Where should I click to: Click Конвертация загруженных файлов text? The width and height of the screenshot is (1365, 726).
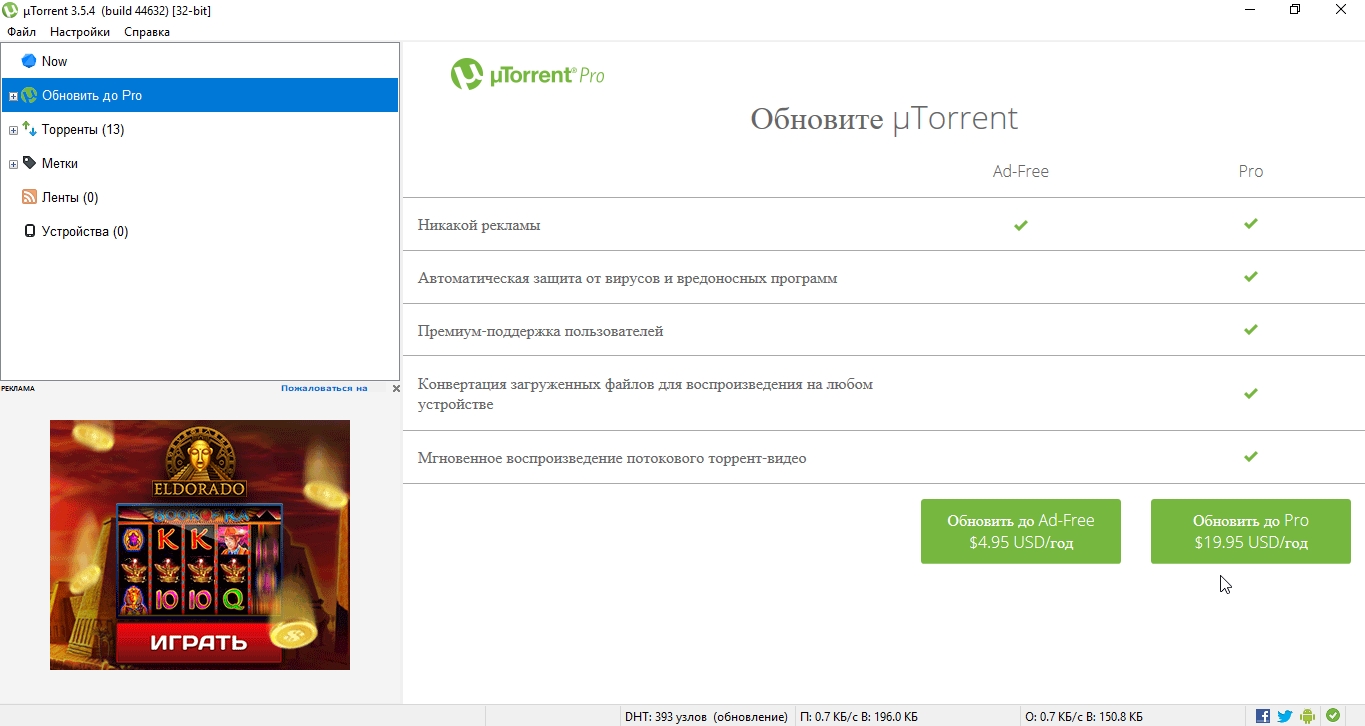pos(645,394)
